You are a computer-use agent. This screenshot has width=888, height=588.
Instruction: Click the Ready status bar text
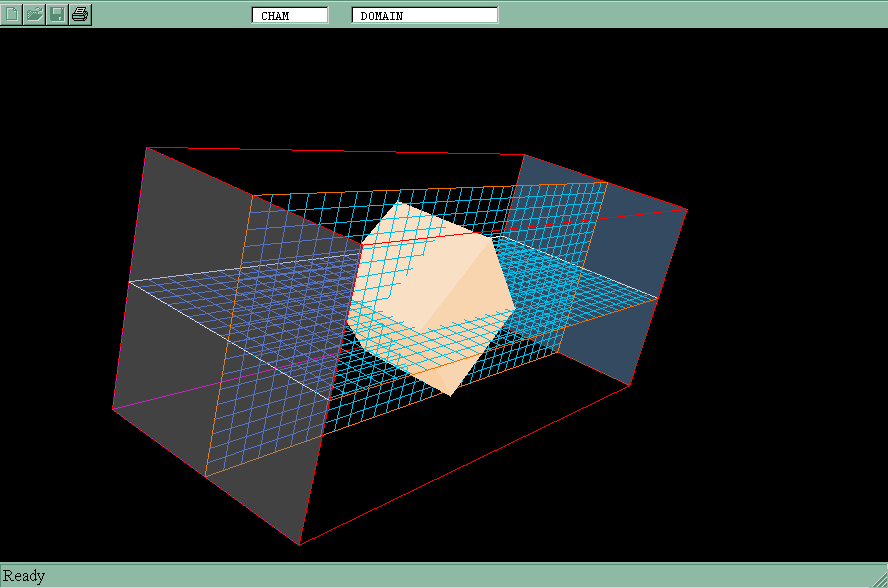pos(24,576)
